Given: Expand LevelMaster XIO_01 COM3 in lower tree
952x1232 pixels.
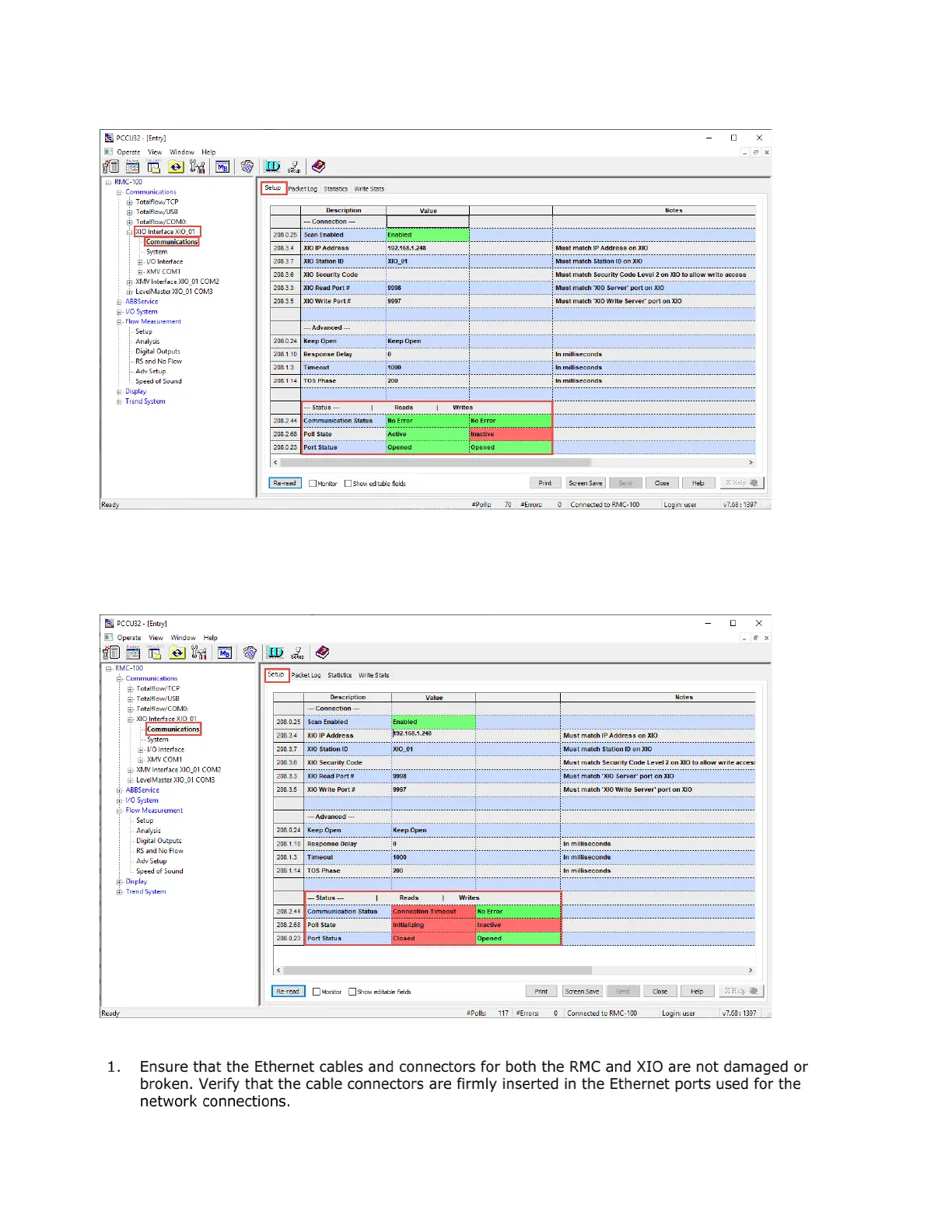Looking at the screenshot, I should coord(131,780).
